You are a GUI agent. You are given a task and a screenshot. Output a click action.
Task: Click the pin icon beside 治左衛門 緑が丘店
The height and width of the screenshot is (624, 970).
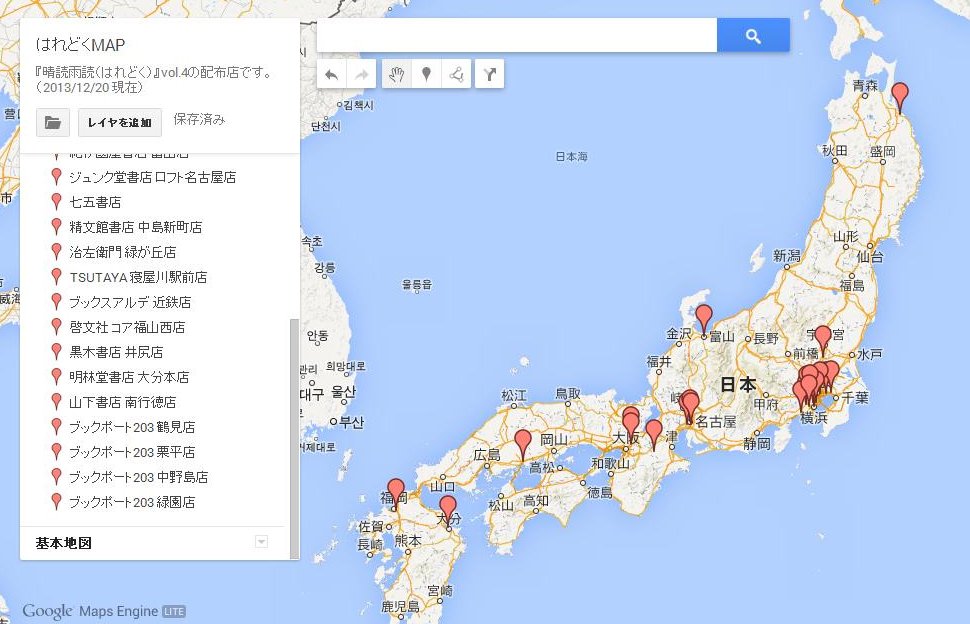tap(56, 252)
